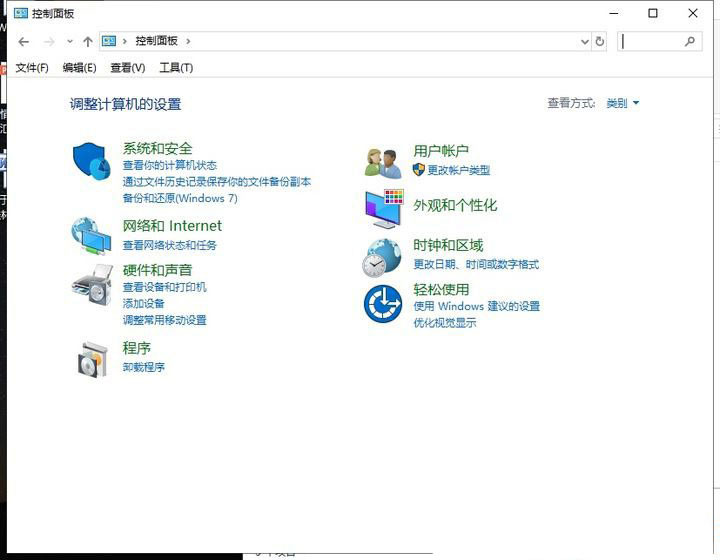Open the 网络和 Internet globe icon
The width and height of the screenshot is (720, 560).
[x=91, y=236]
